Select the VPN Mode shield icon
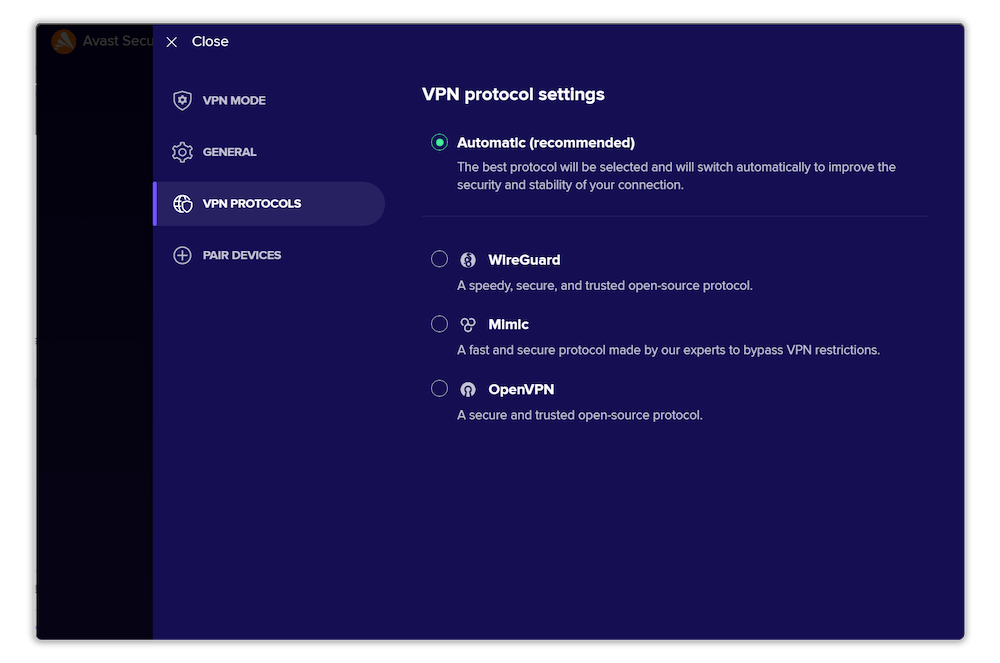Viewport: 1000px width, 663px height. 182,100
